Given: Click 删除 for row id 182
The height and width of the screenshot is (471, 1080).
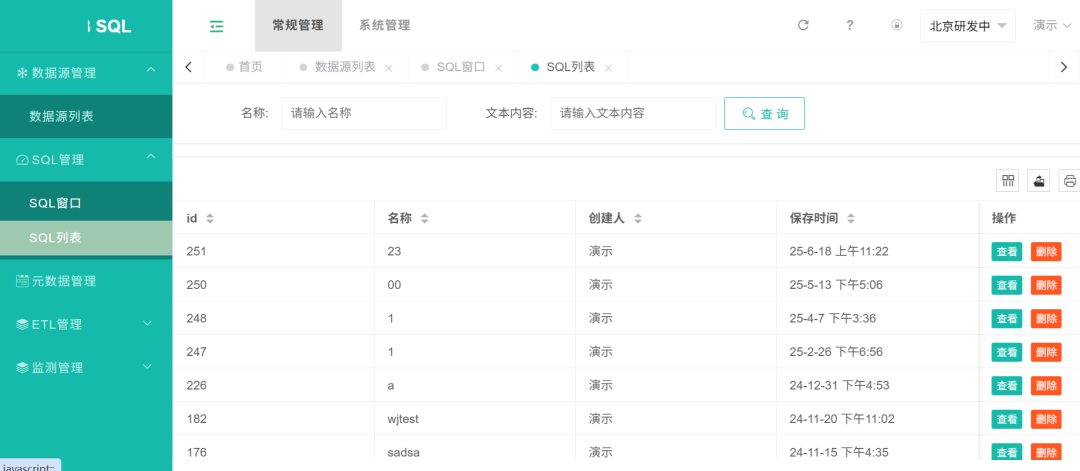Looking at the screenshot, I should tap(1046, 419).
